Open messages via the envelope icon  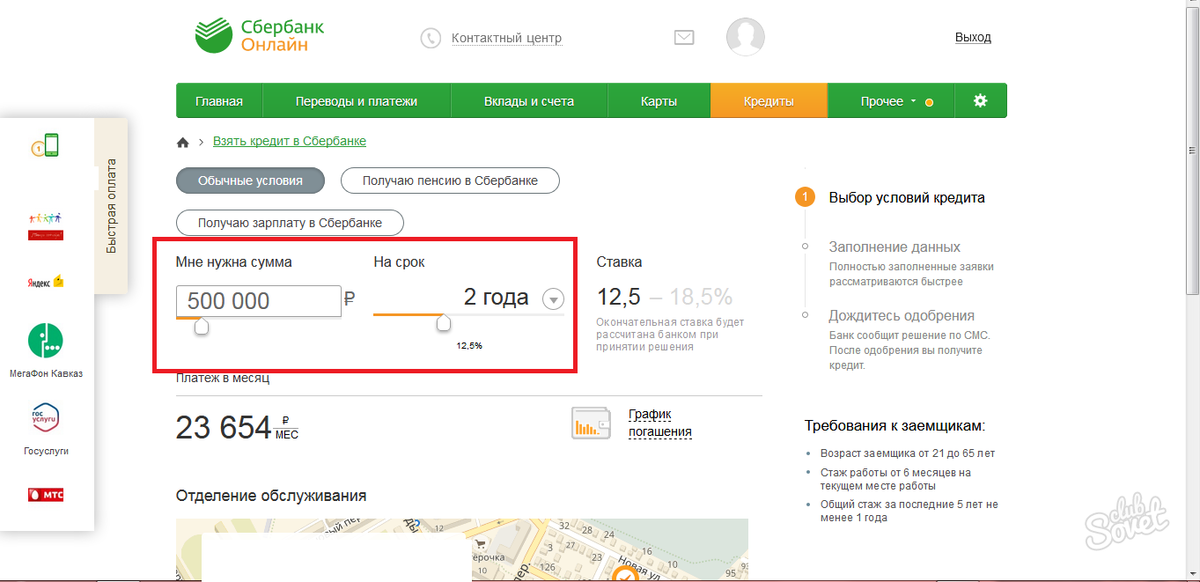(x=684, y=38)
